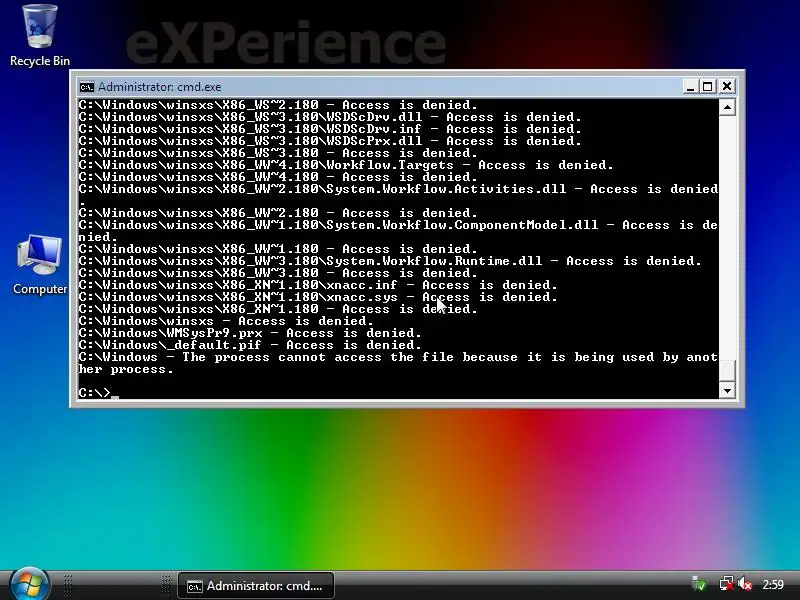Image resolution: width=800 pixels, height=600 pixels.
Task: Click the System.Workflow.ComponentModel.dll output line
Action: click(x=398, y=231)
